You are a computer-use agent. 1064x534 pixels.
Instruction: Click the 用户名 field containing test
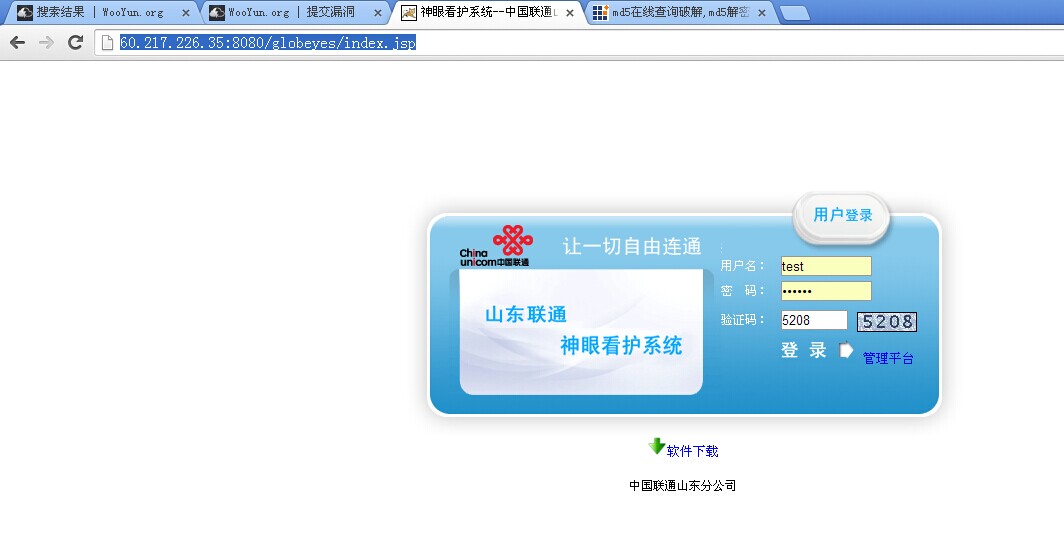coord(826,266)
